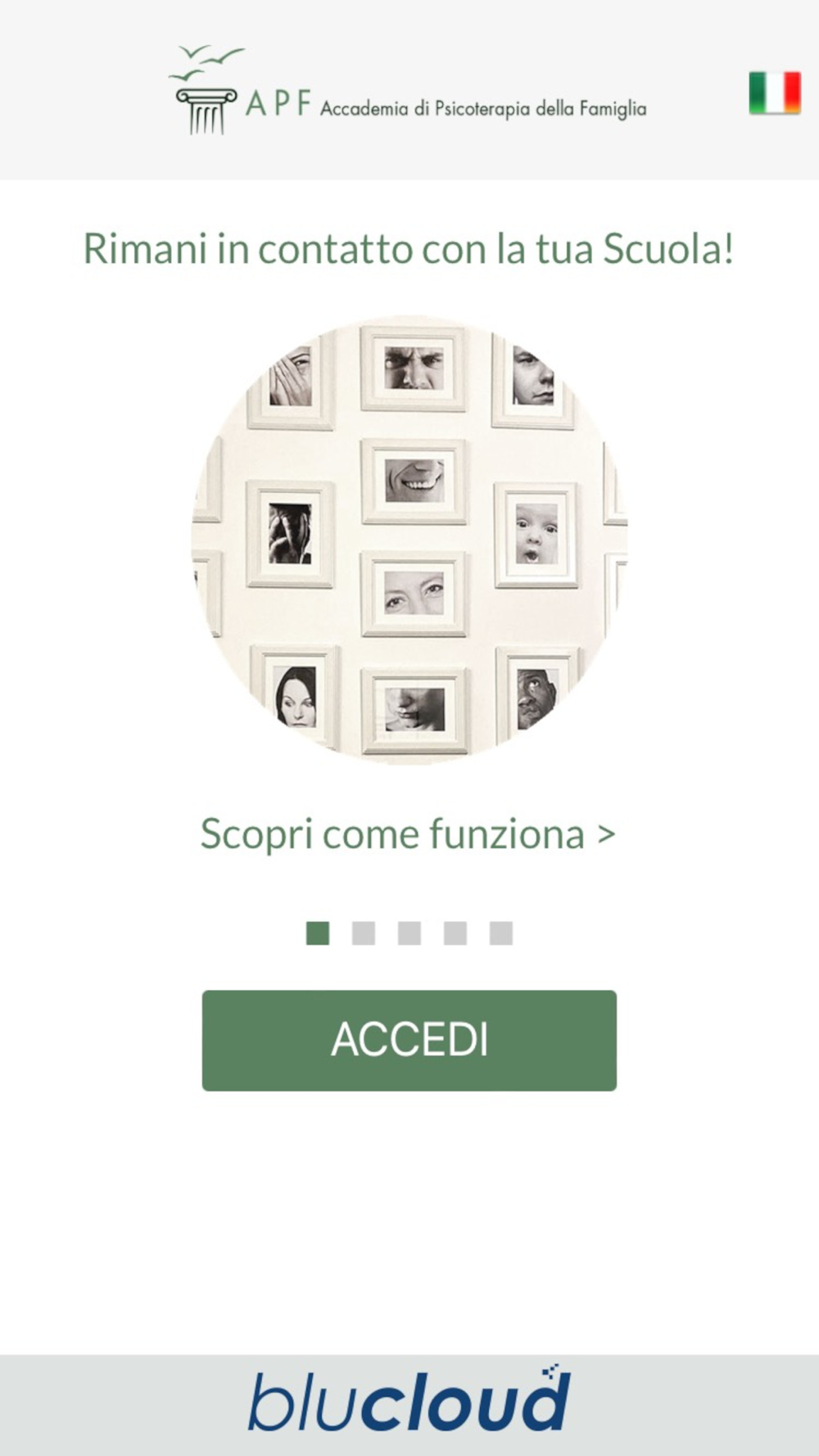Screen dimensions: 819x1456
Task: Tap the circular framed faces image
Action: pyautogui.click(x=409, y=539)
